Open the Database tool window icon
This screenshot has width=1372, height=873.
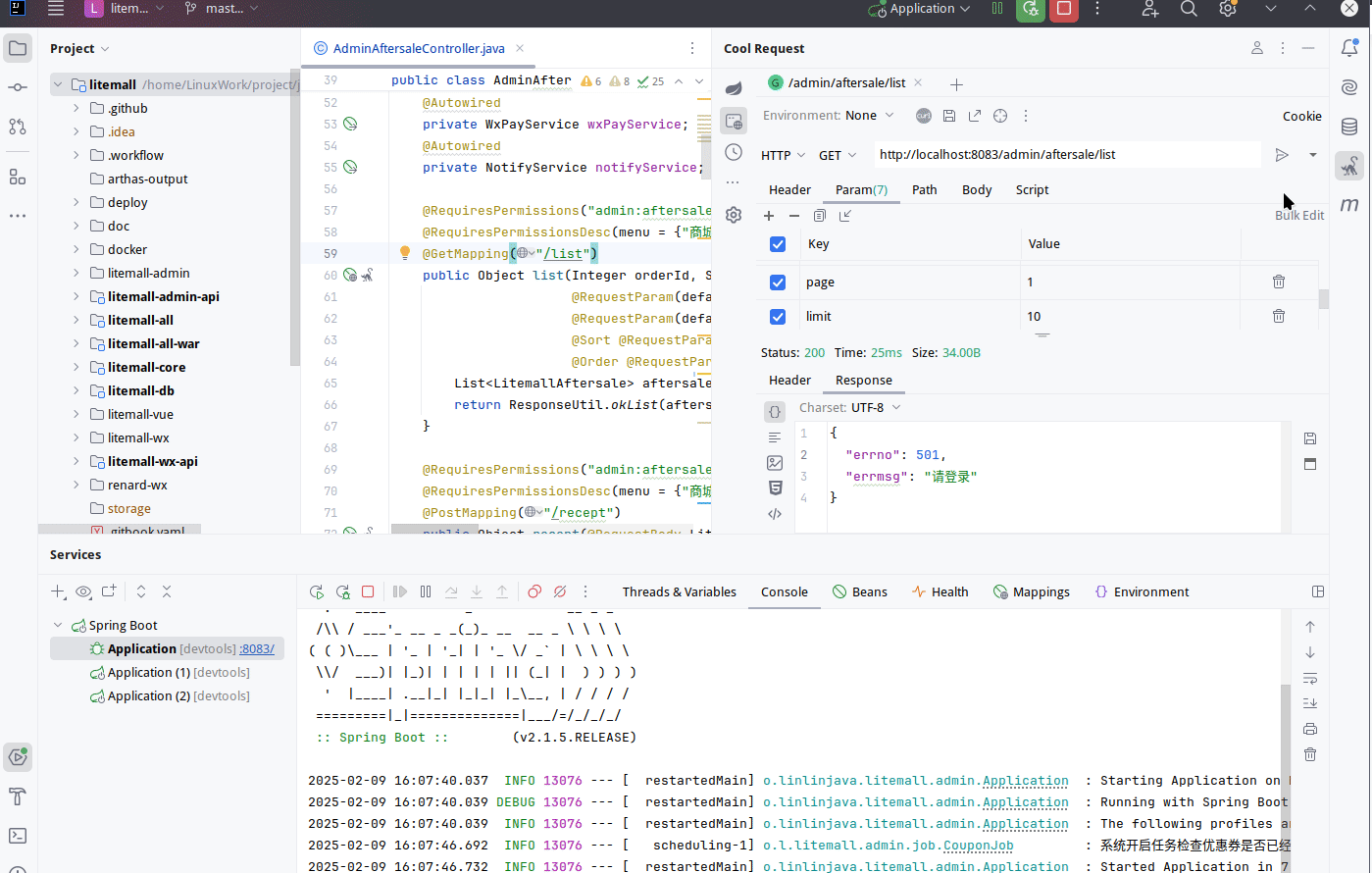[x=1350, y=127]
